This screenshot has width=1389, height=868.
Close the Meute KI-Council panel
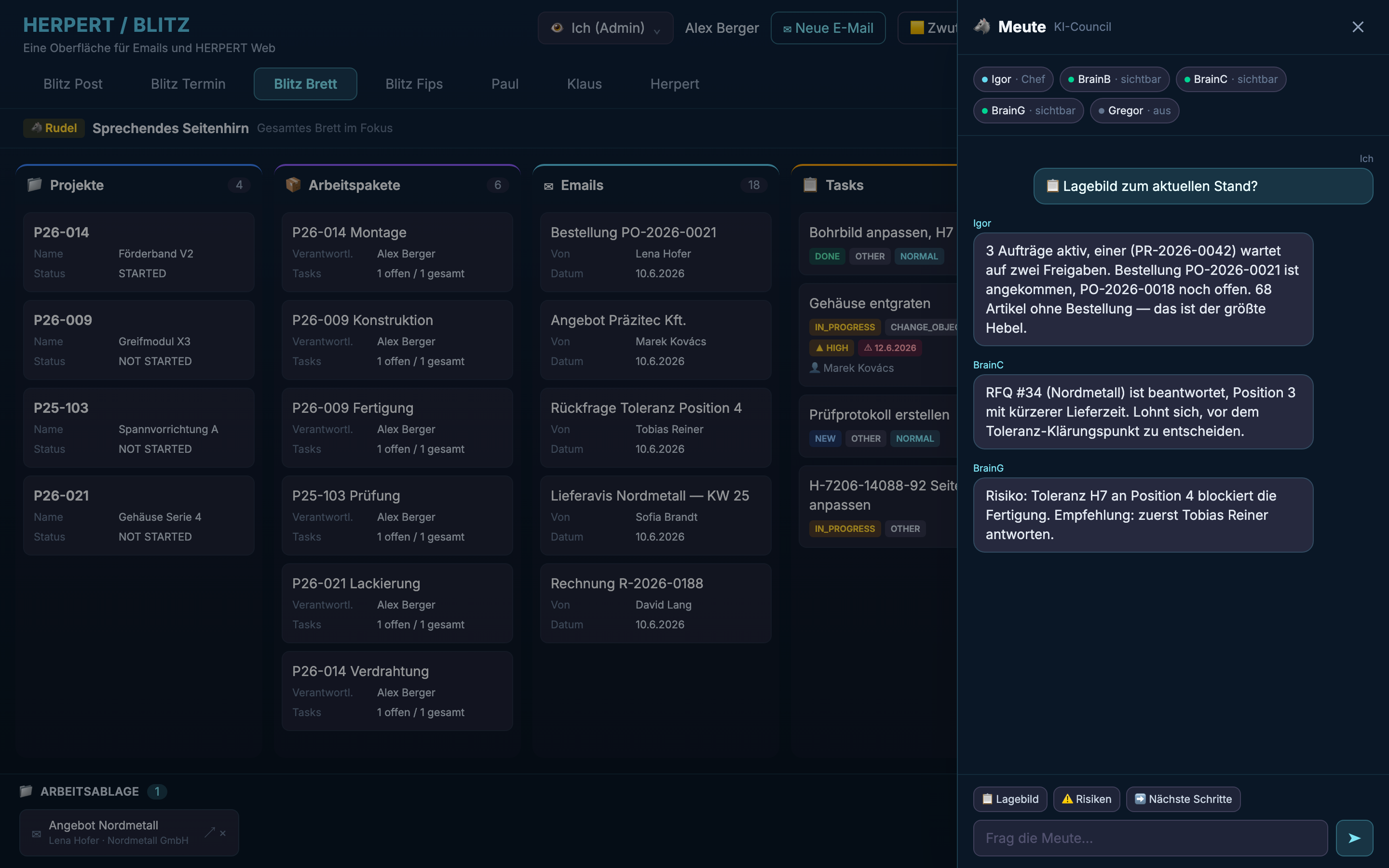pyautogui.click(x=1358, y=27)
